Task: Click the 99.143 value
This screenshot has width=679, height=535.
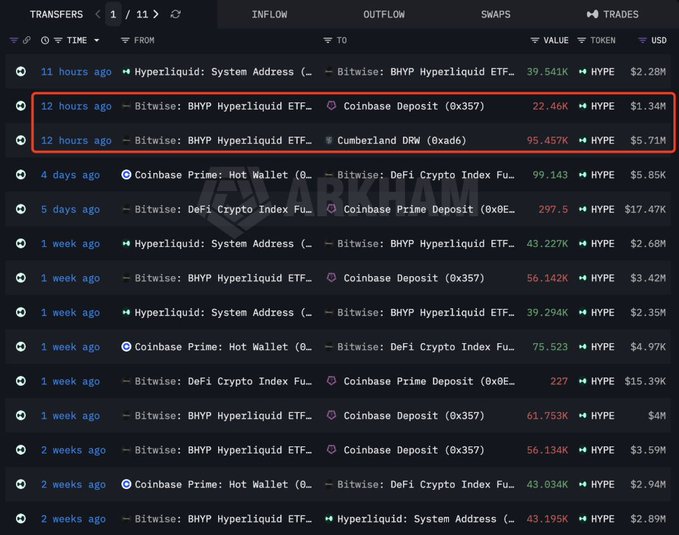Action: (x=550, y=175)
